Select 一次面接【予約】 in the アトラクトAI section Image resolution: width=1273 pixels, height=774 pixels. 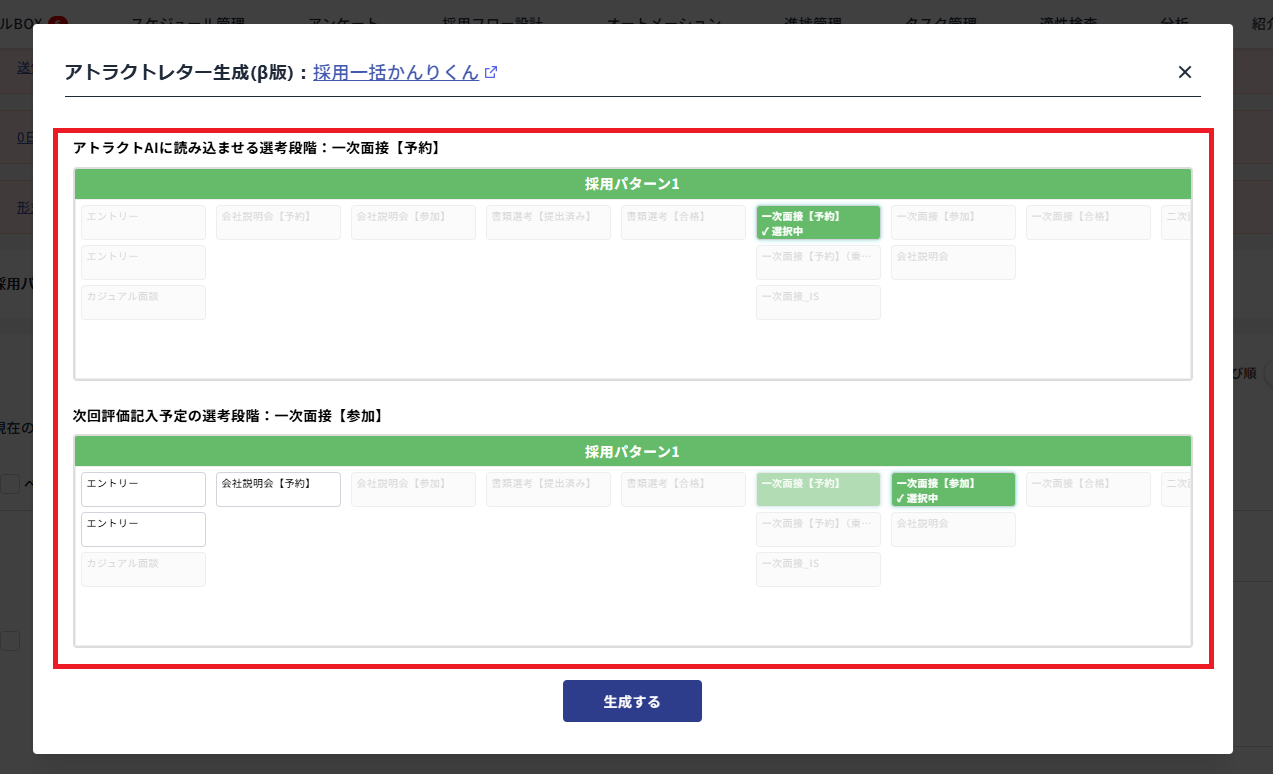click(x=818, y=223)
